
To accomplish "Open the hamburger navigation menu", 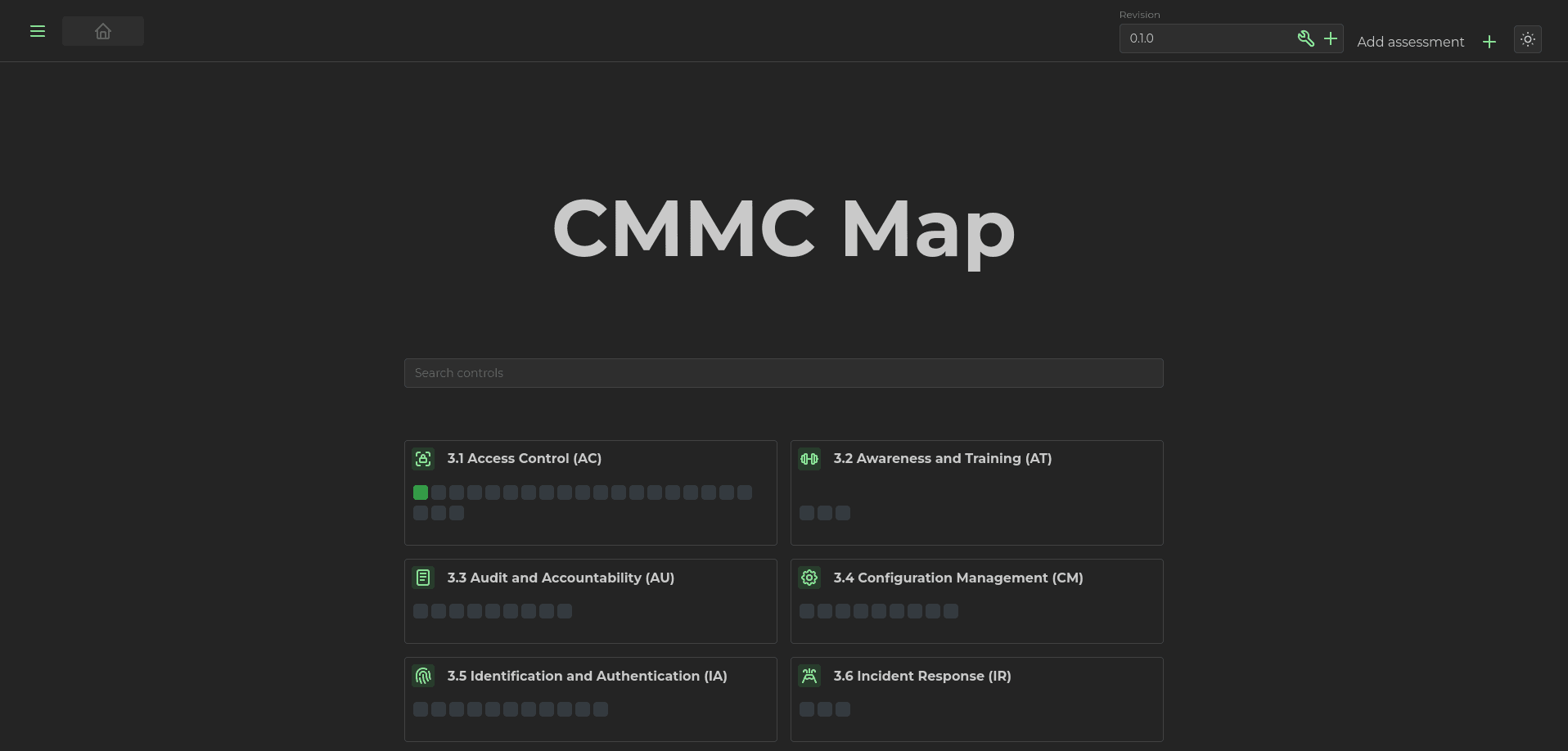I will 38,31.
